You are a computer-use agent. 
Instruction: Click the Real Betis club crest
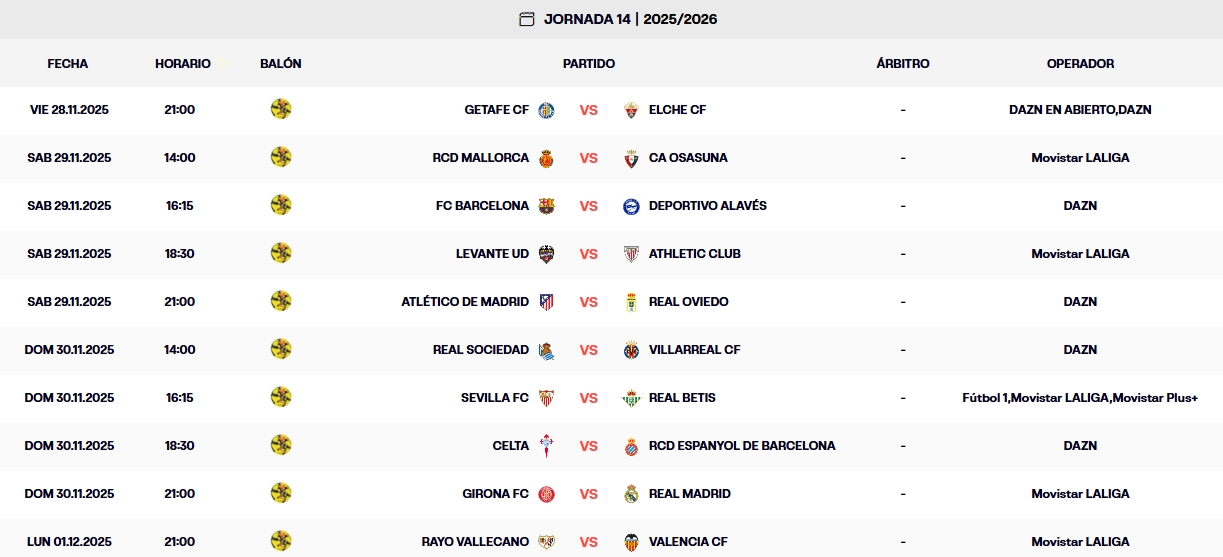click(x=630, y=398)
